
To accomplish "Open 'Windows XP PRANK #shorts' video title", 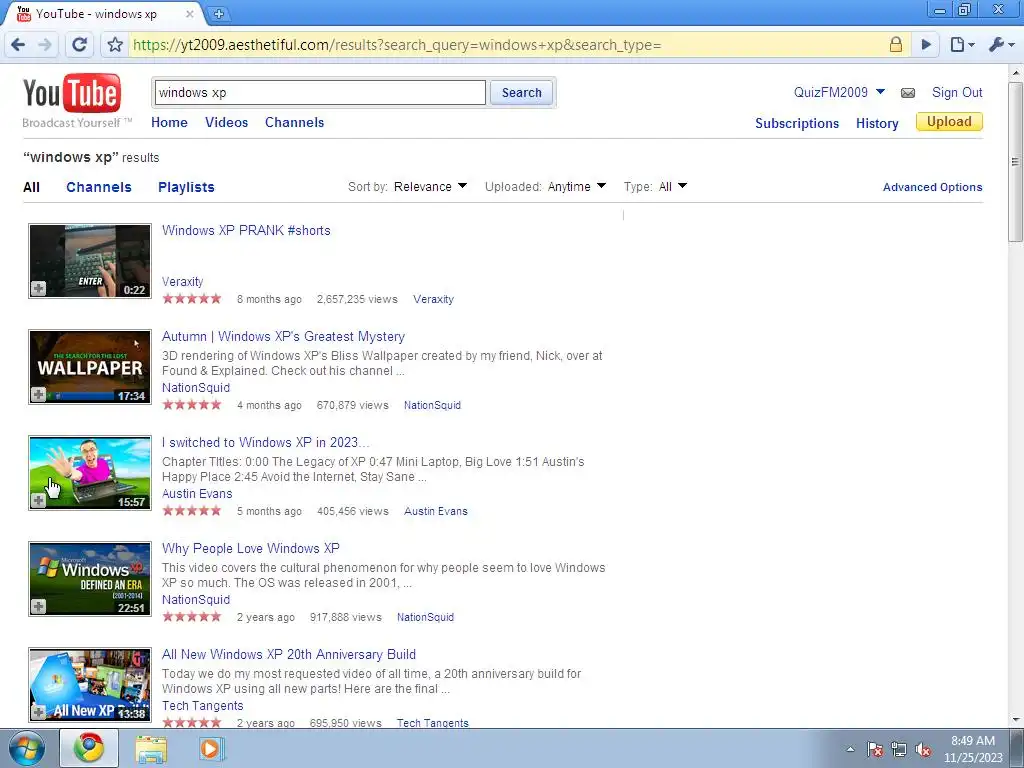I will pyautogui.click(x=246, y=230).
